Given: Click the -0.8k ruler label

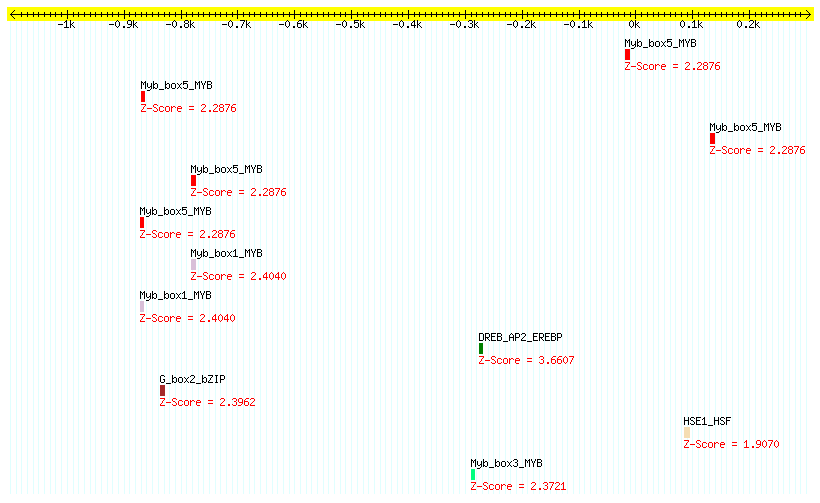Looking at the screenshot, I should [180, 25].
